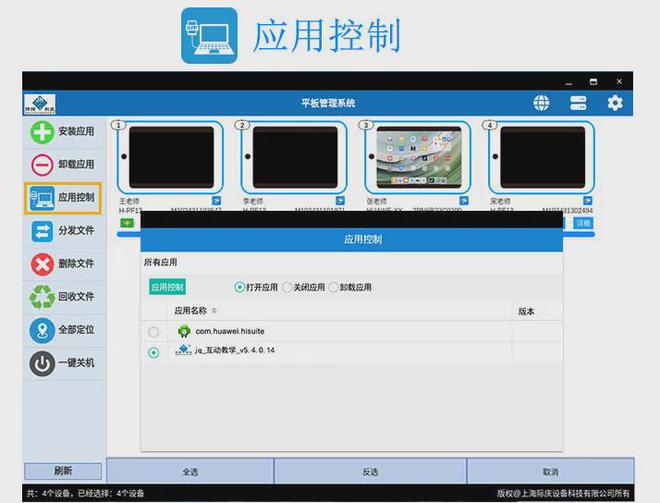The height and width of the screenshot is (503, 660).
Task: Select tablet 4 thumbnail of 宋老师
Action: click(x=541, y=157)
